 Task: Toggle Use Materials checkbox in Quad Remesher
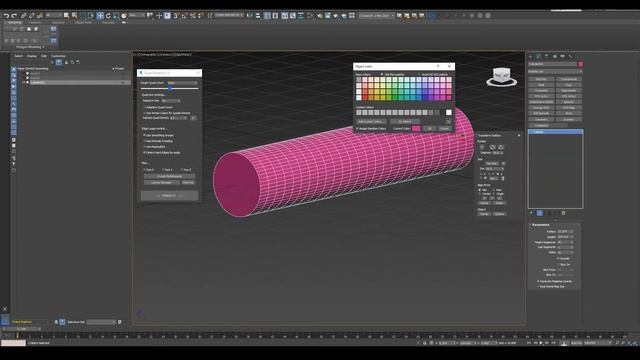pos(144,147)
